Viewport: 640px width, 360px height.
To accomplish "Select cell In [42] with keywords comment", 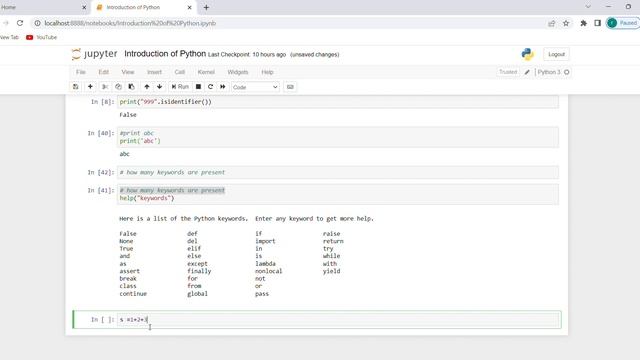I will tap(338, 172).
